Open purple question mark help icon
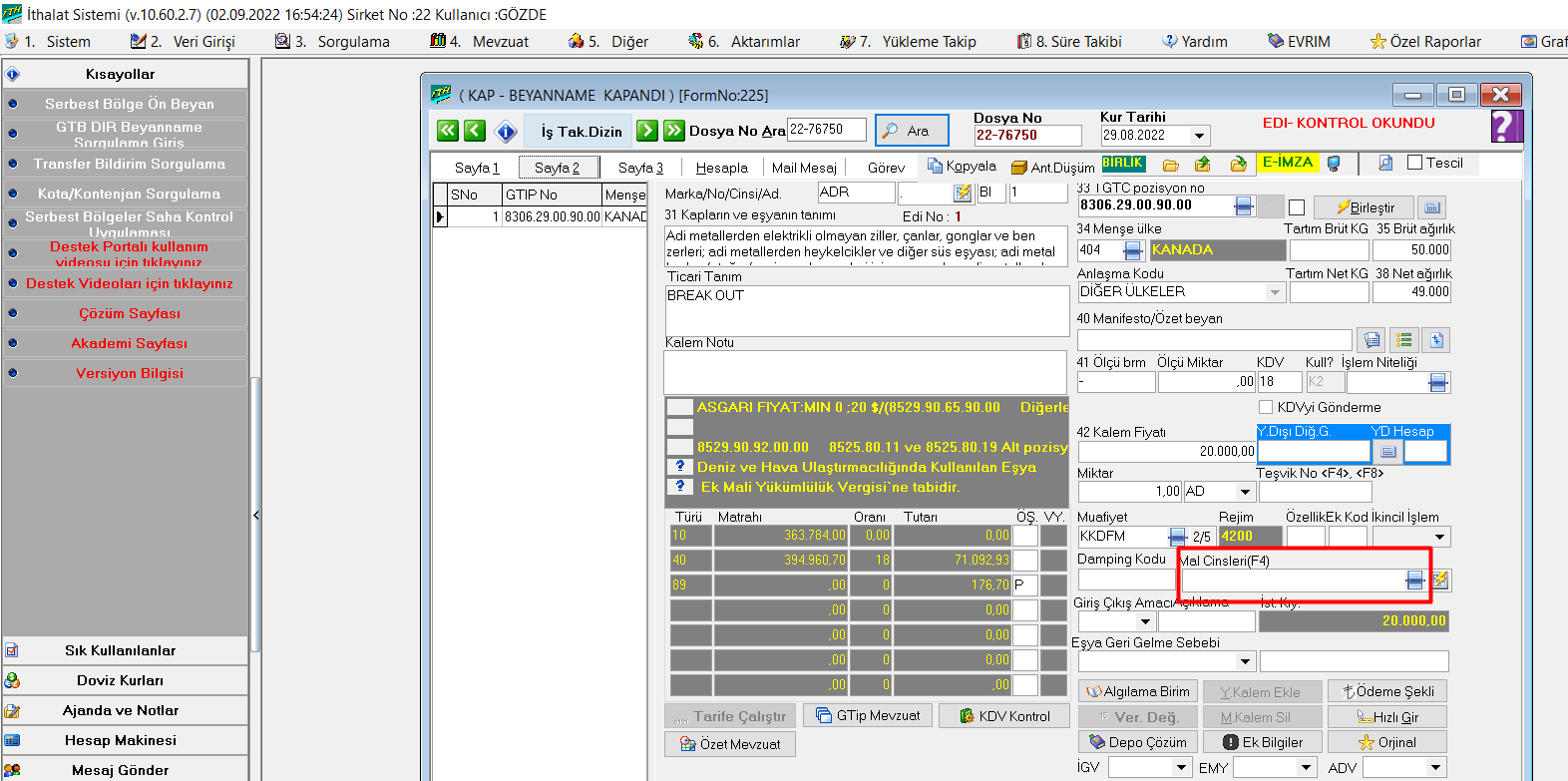Image resolution: width=1568 pixels, height=781 pixels. tap(1506, 126)
